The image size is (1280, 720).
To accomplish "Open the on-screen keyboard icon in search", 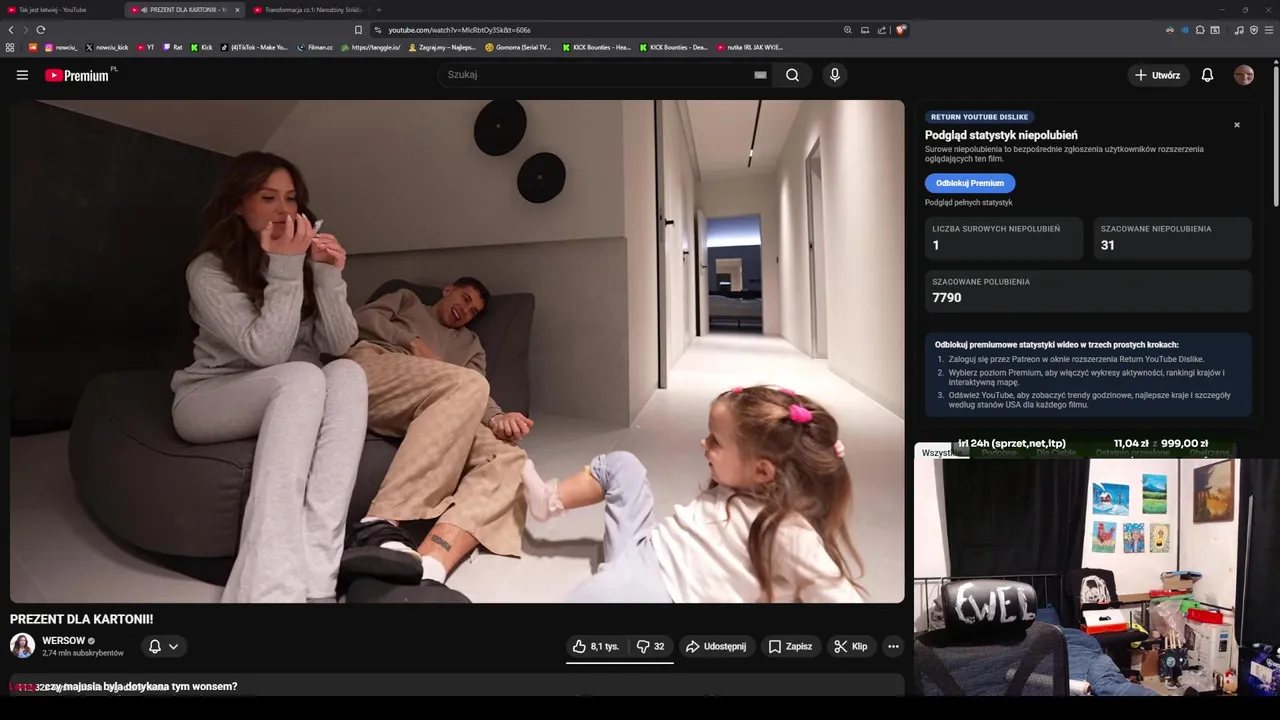I will tap(760, 75).
